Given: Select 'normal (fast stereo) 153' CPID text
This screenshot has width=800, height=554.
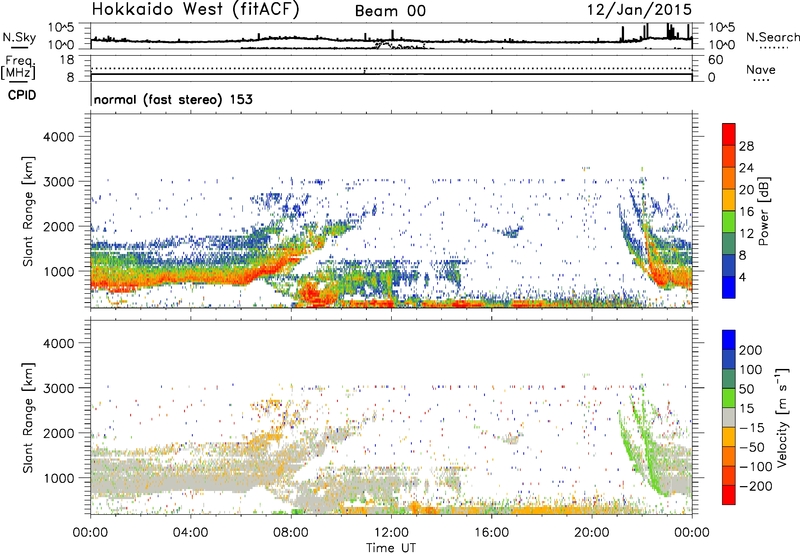Looking at the screenshot, I should [173, 99].
